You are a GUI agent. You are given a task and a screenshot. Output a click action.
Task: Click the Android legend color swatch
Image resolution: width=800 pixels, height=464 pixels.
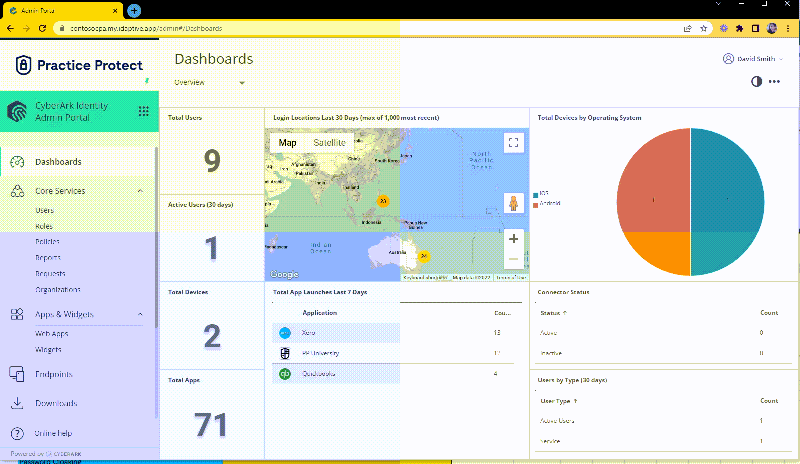click(535, 205)
